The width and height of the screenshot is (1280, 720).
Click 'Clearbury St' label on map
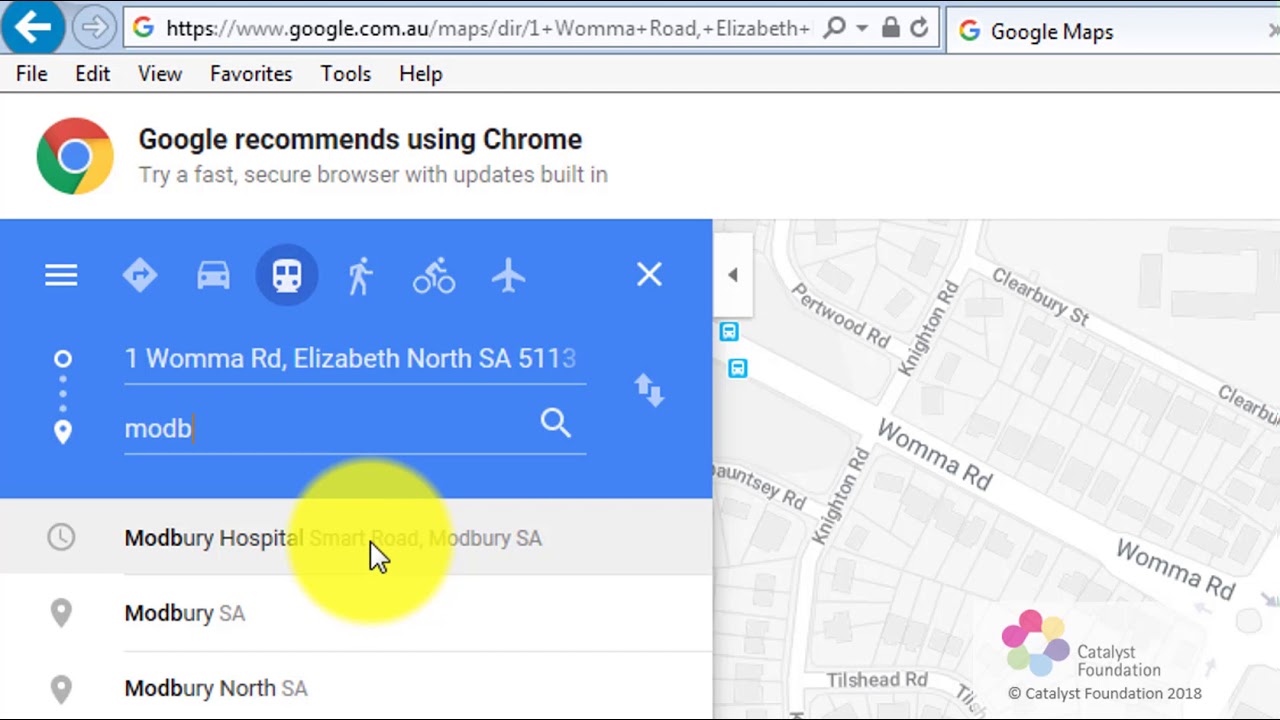(x=1040, y=295)
